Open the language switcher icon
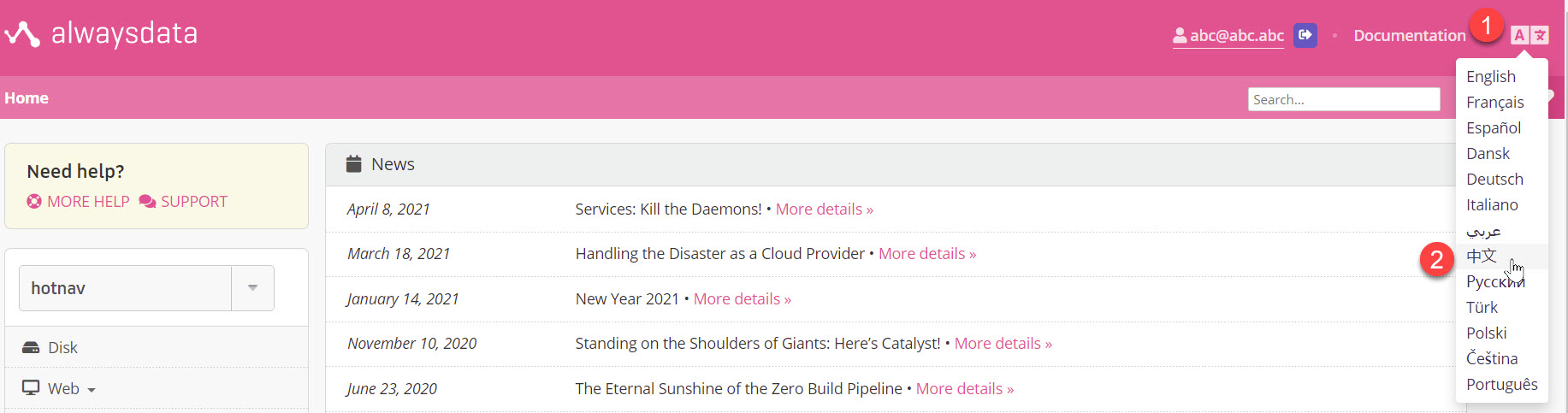 tap(1530, 35)
